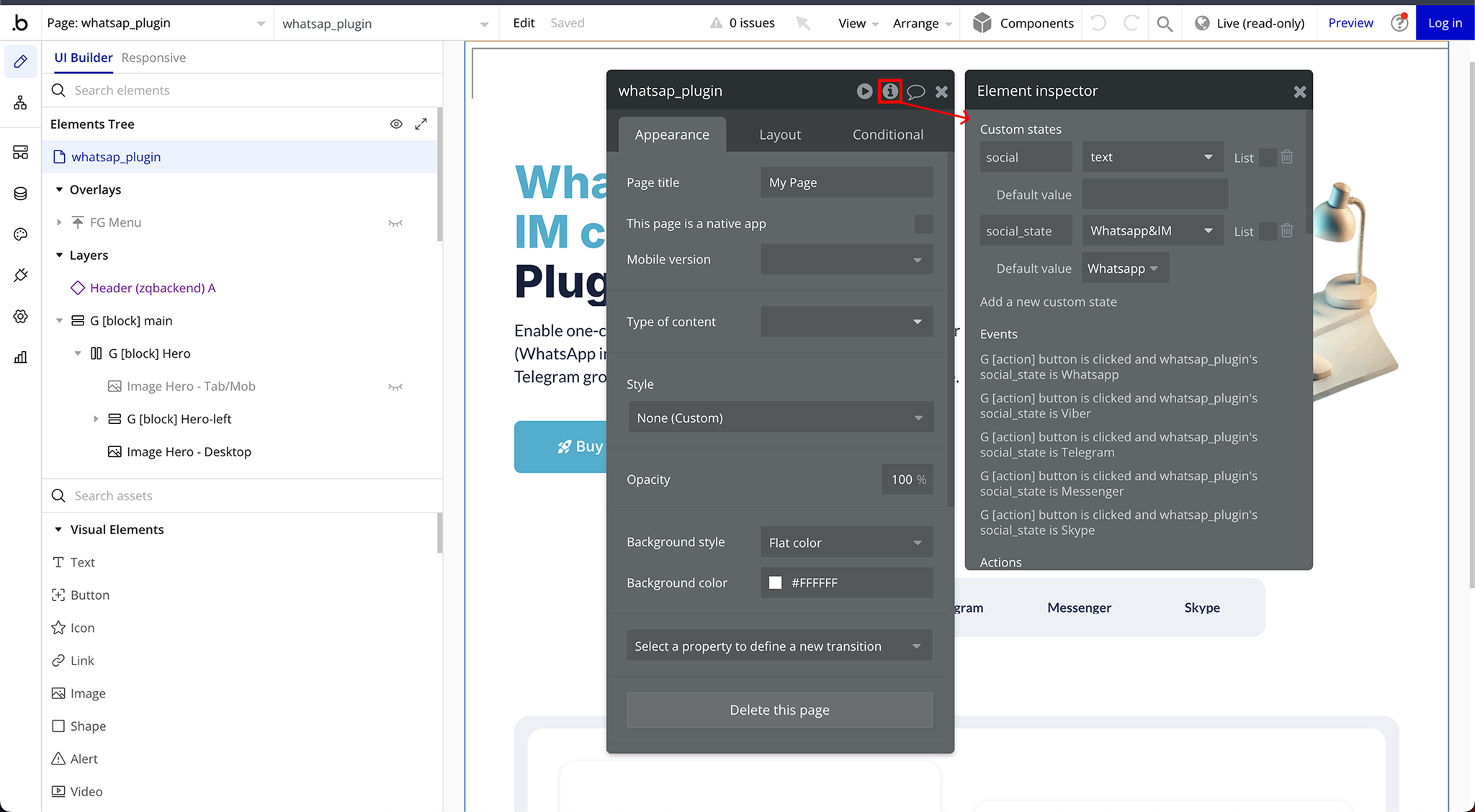Open the Workflow tab icon in sidebar
The image size is (1475, 812).
tap(20, 104)
